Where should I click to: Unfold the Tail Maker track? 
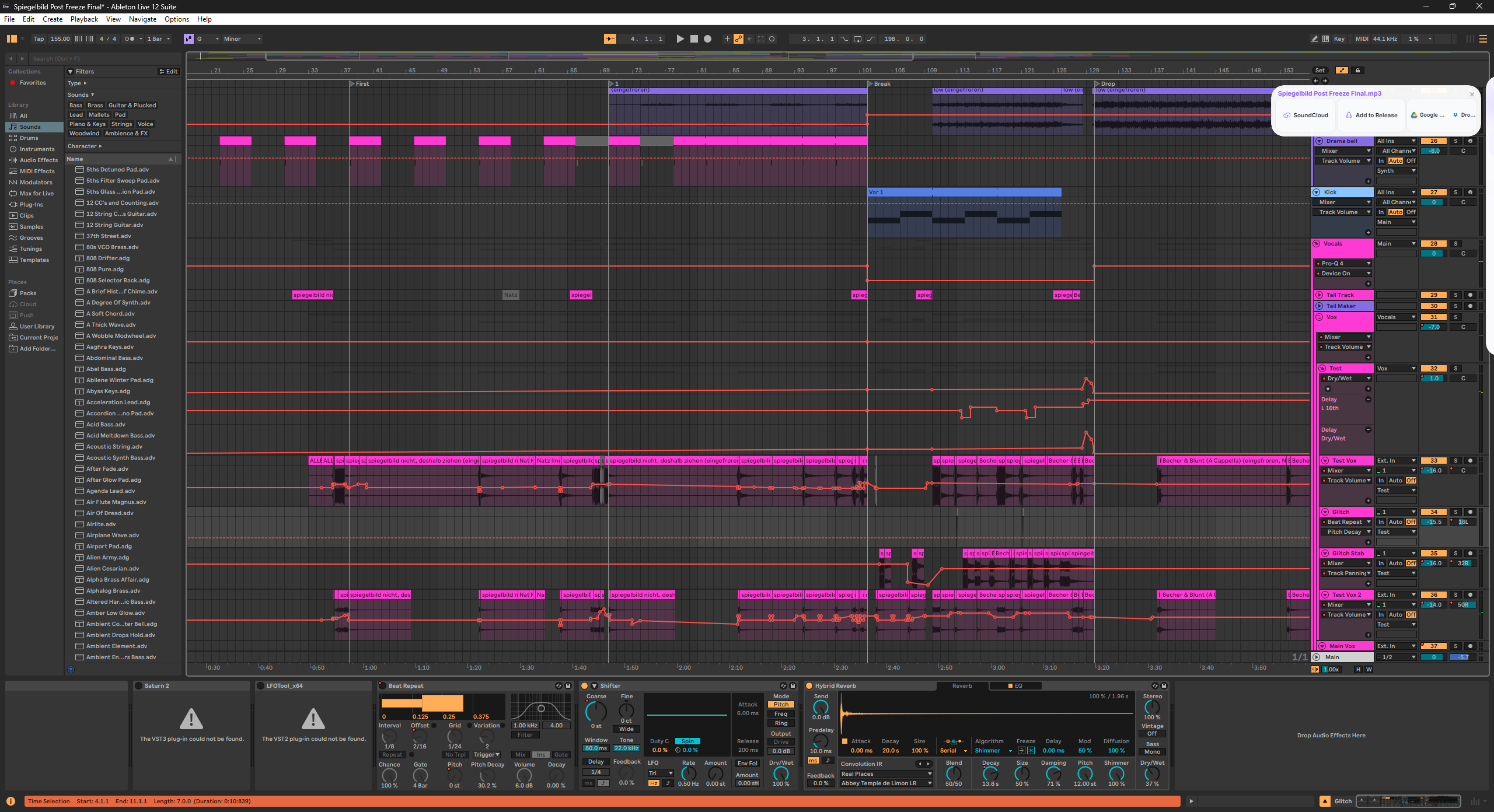[1320, 306]
